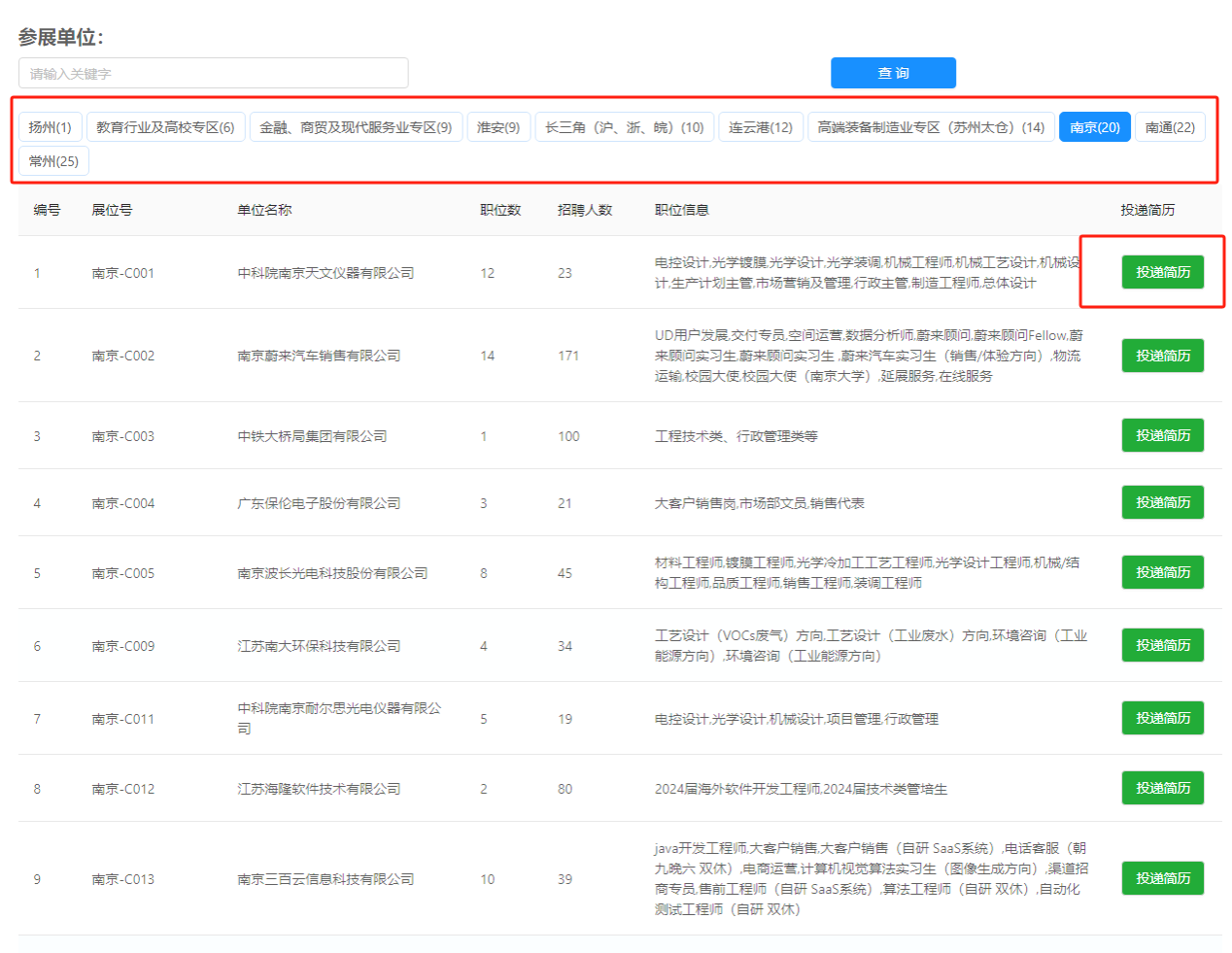Select the 淮安(9) region tab
This screenshot has width=1232, height=953.
pyautogui.click(x=498, y=127)
